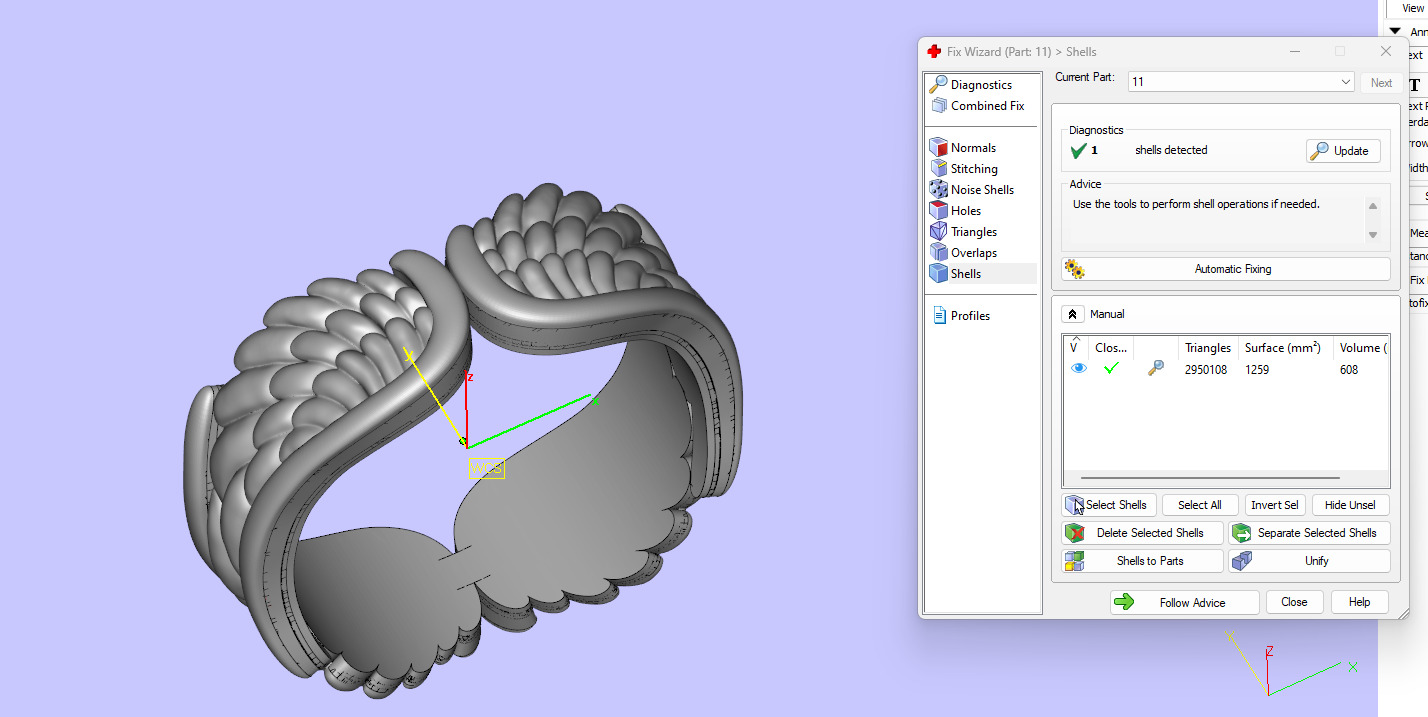Collapse the Manual section chevron

[x=1073, y=314]
